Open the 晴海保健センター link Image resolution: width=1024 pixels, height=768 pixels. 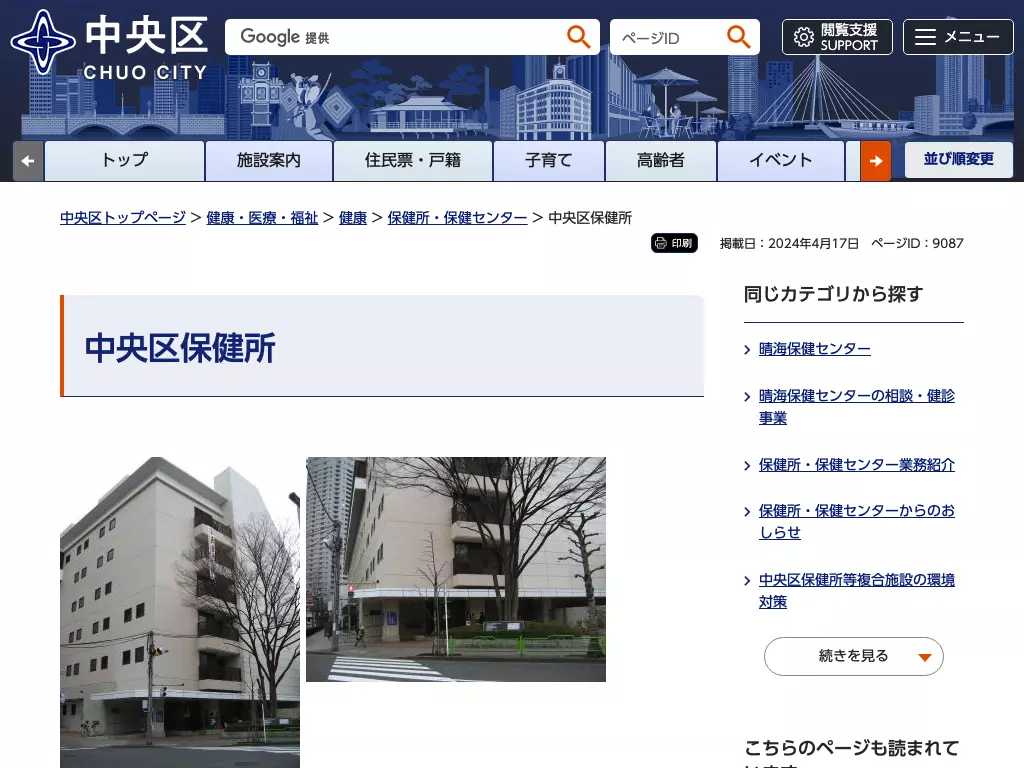click(814, 349)
